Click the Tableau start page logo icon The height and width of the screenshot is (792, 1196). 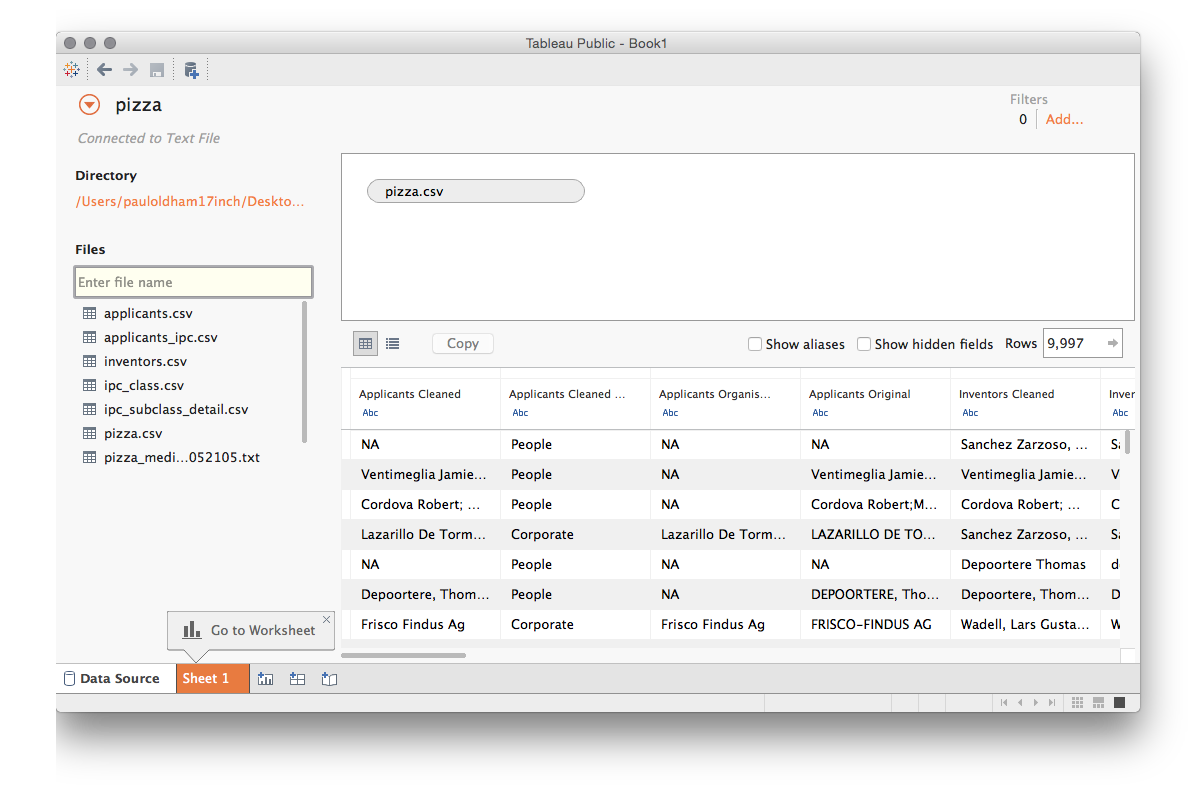(x=72, y=70)
